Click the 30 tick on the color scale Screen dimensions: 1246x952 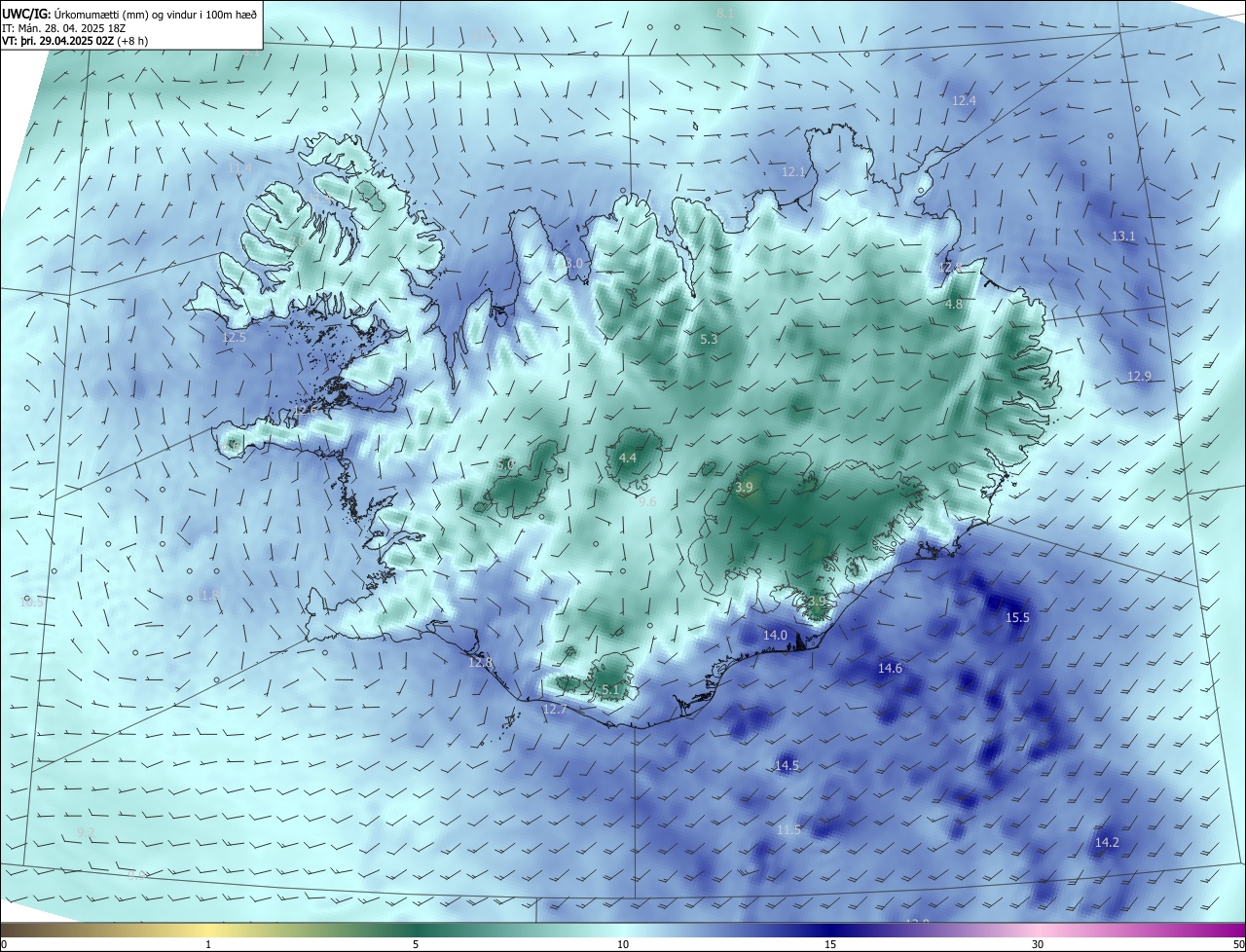click(1038, 944)
